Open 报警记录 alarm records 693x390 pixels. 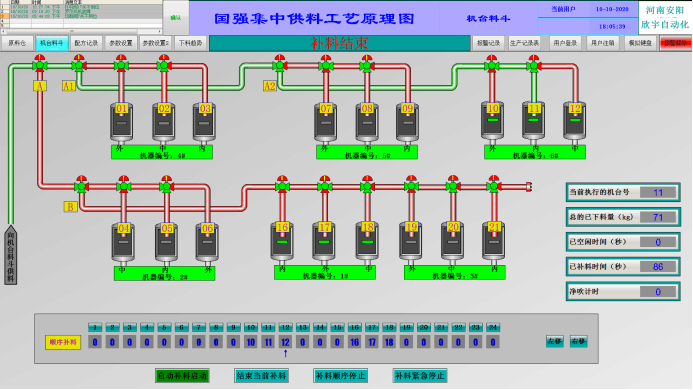pyautogui.click(x=488, y=43)
